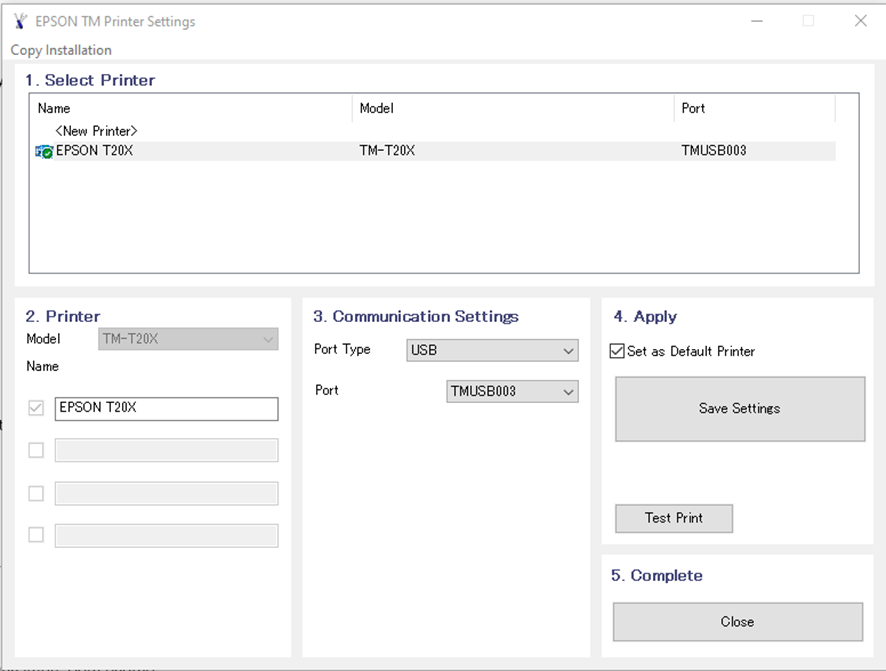The height and width of the screenshot is (671, 886).
Task: Click the EPSON T20X printer status icon
Action: (x=44, y=152)
